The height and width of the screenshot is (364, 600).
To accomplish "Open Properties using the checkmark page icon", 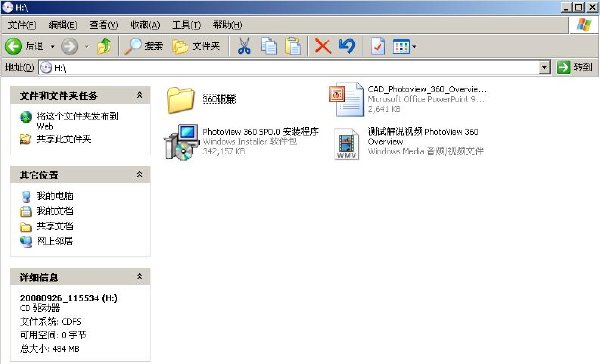I will tap(378, 46).
